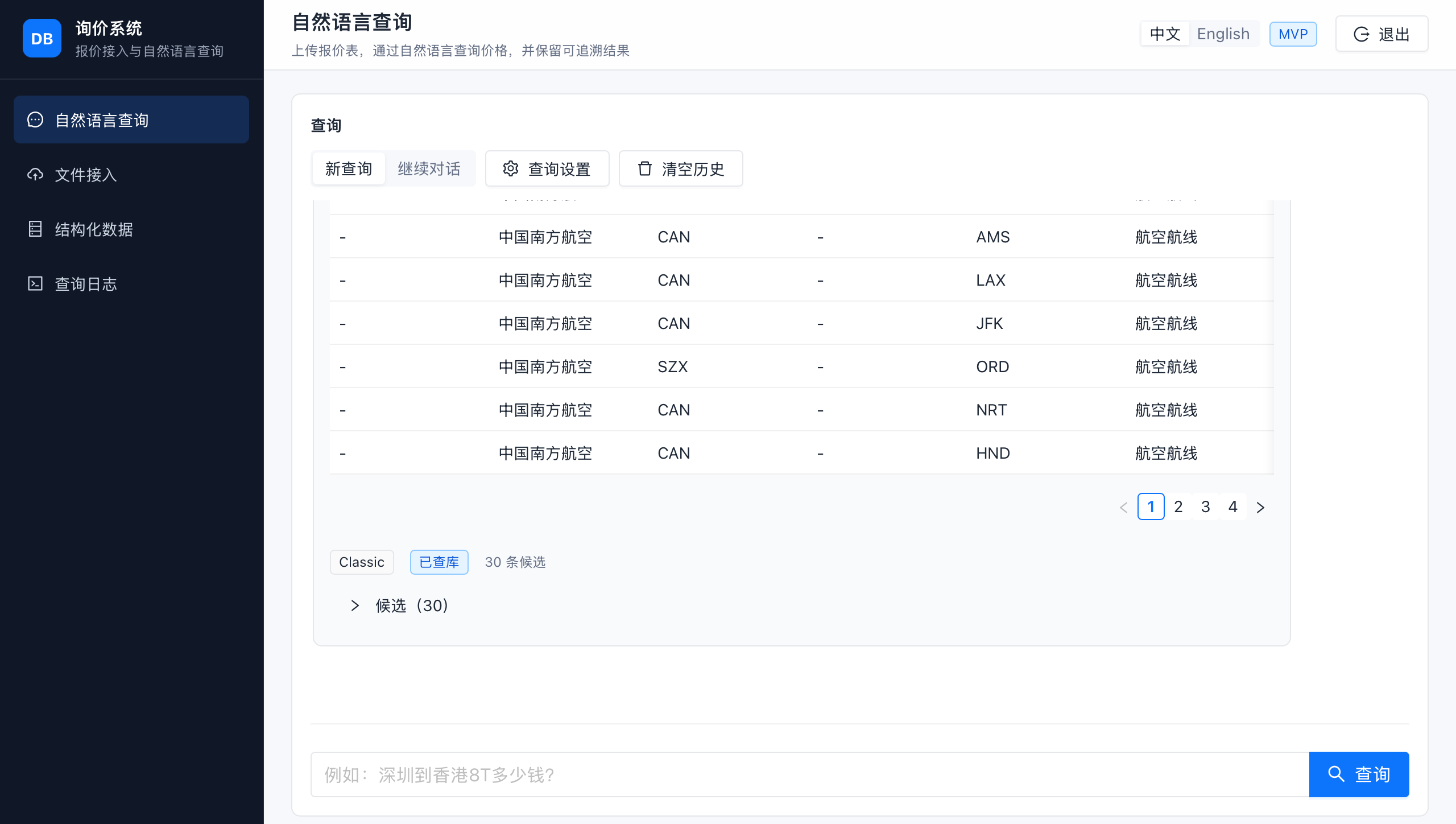Viewport: 1456px width, 824px height.
Task: Expand the 候选 (30) section
Action: tap(400, 605)
